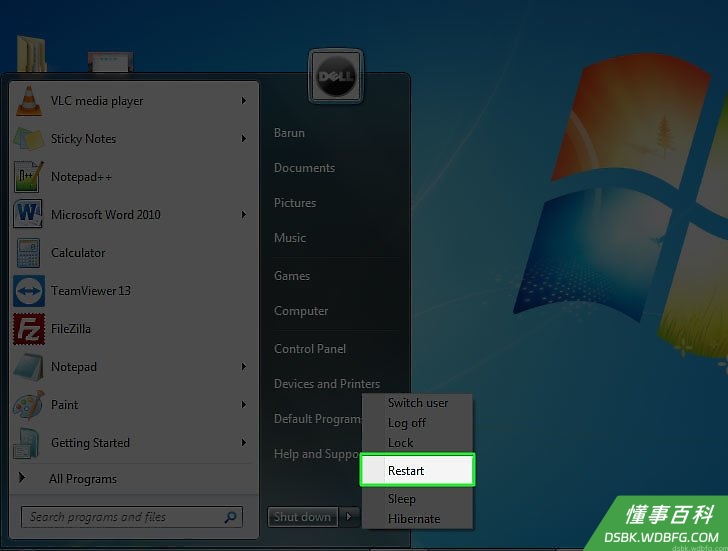Open the Calculator icon
The image size is (728, 551).
(x=28, y=253)
